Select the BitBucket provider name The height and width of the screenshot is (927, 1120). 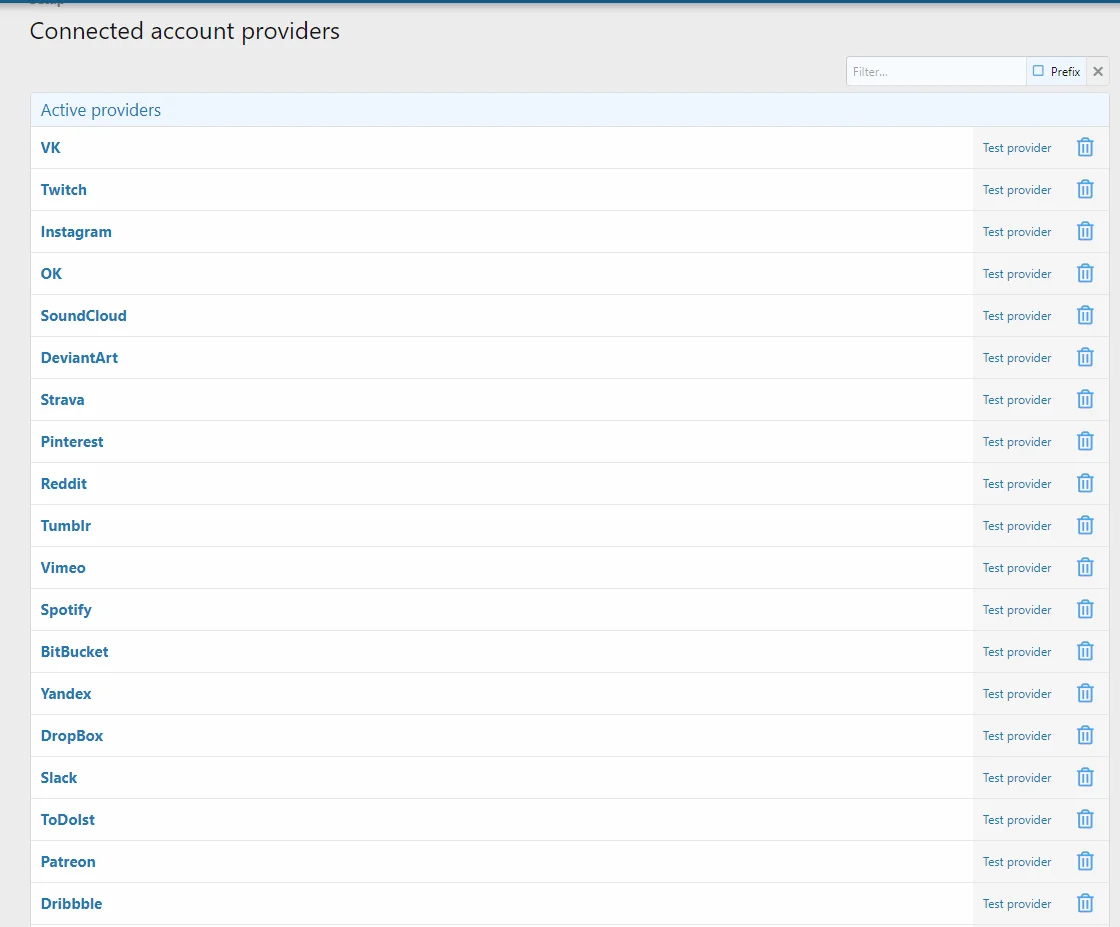(74, 652)
